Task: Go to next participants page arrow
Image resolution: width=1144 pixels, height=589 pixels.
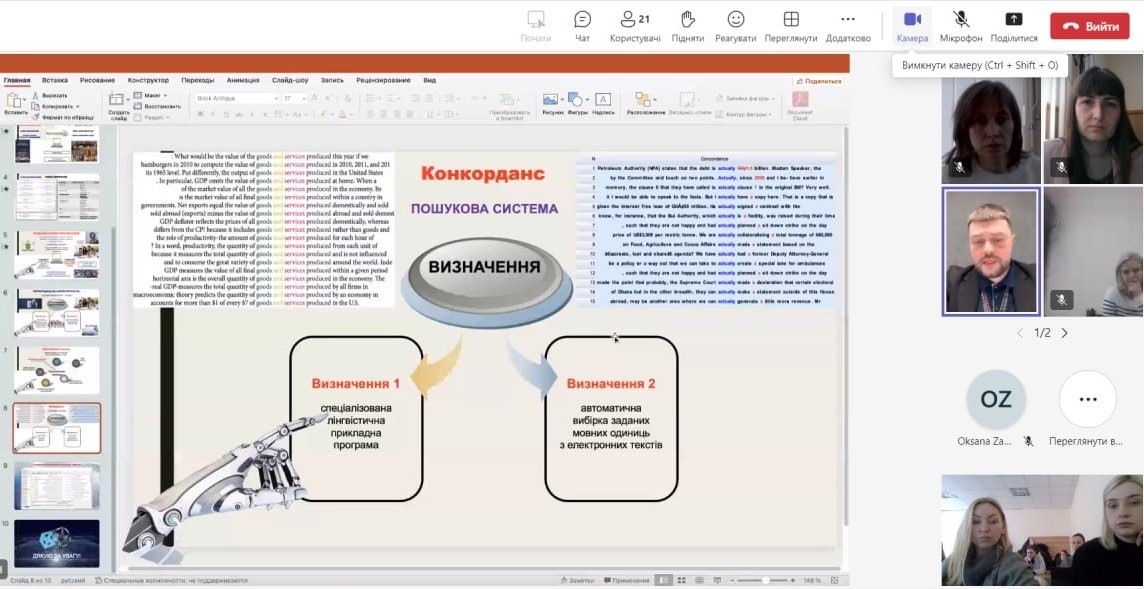Action: pos(1064,333)
